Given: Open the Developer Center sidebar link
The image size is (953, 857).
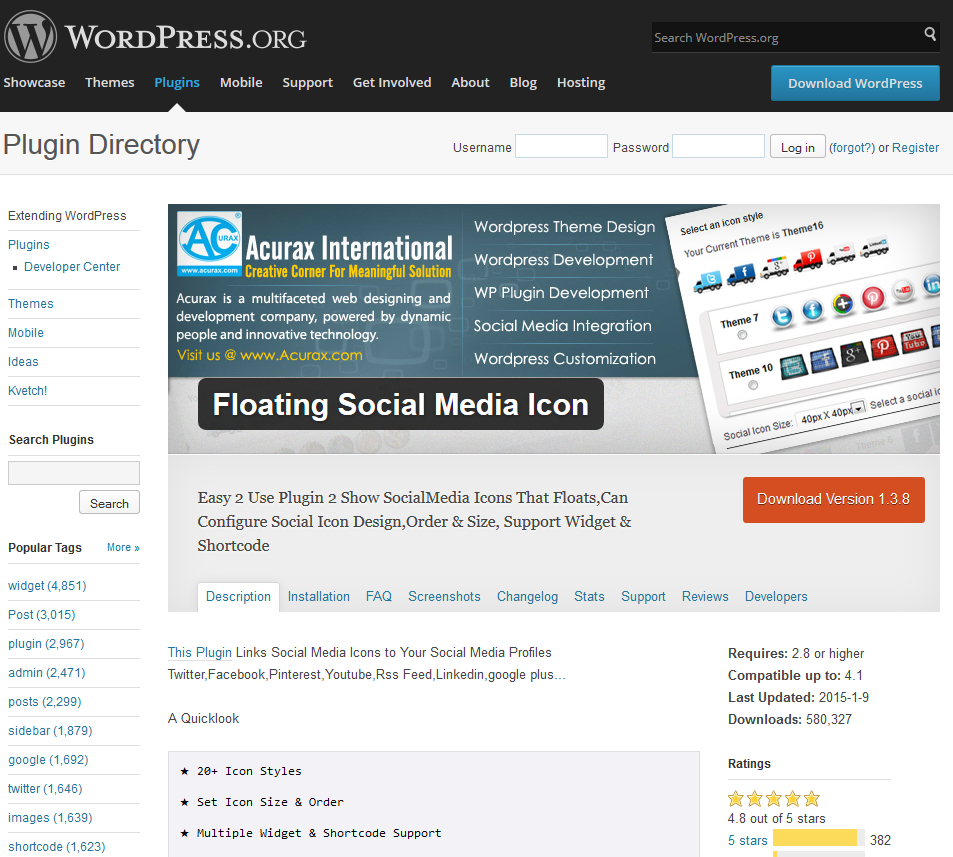Looking at the screenshot, I should pyautogui.click(x=72, y=267).
